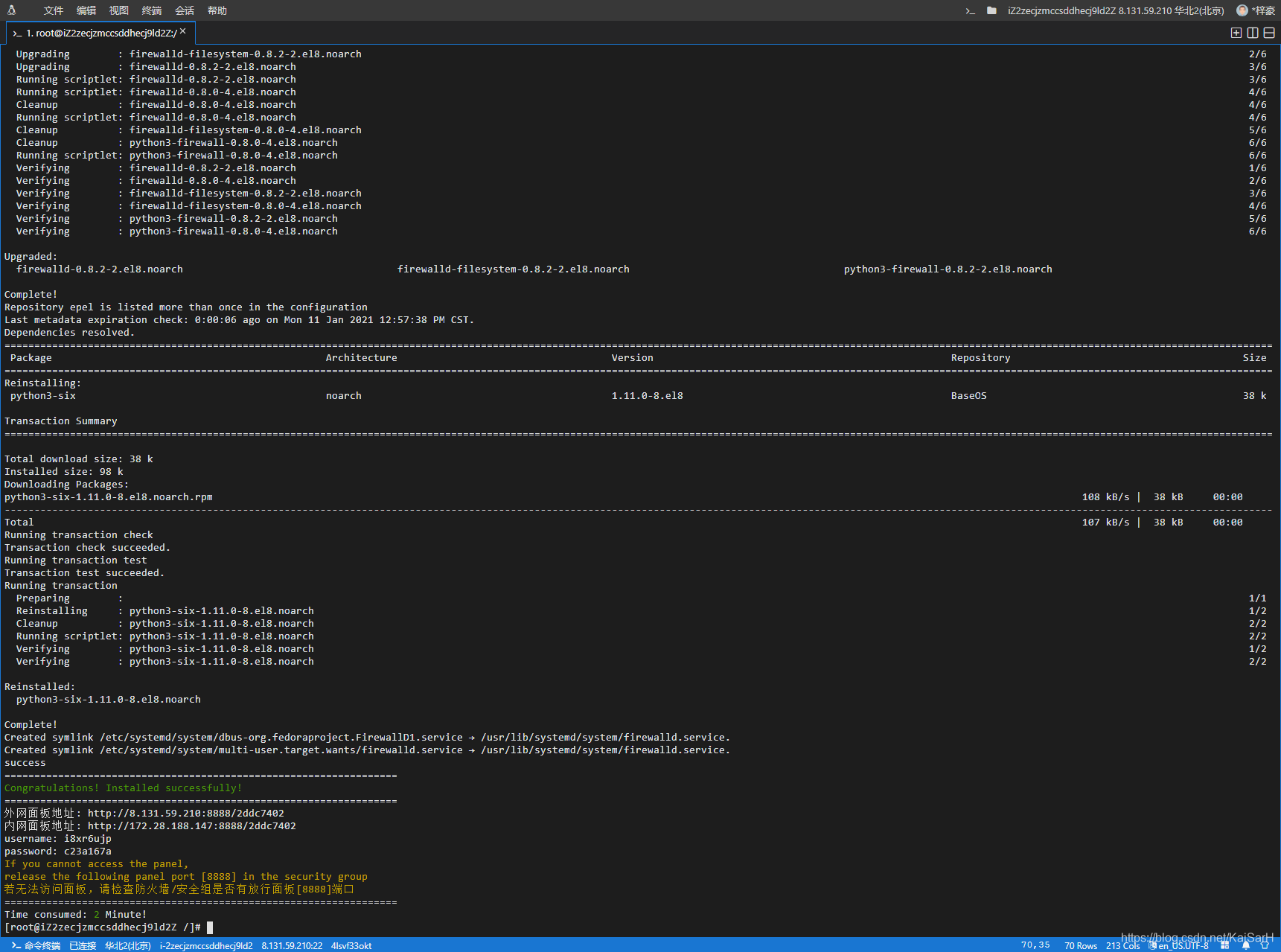Click 213 Cols in status bar
This screenshot has height=952, width=1281.
[1122, 945]
